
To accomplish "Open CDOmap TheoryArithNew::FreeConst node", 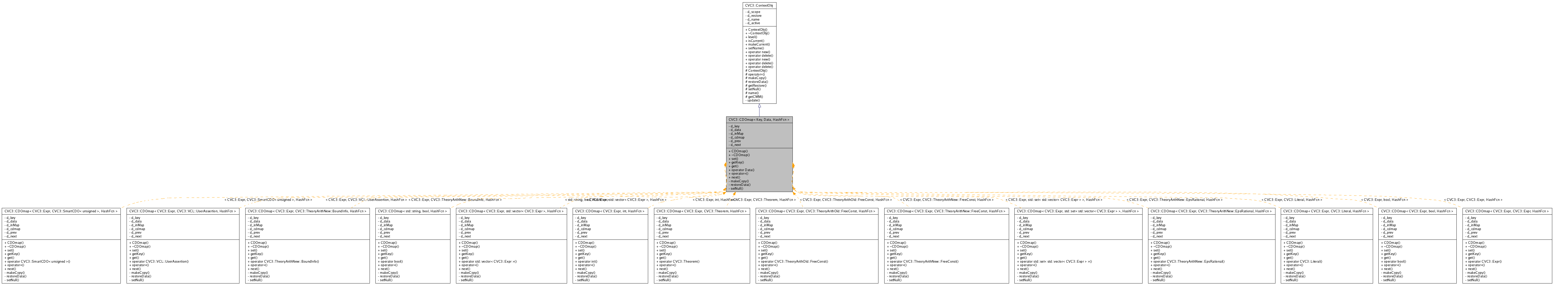I will tap(946, 211).
